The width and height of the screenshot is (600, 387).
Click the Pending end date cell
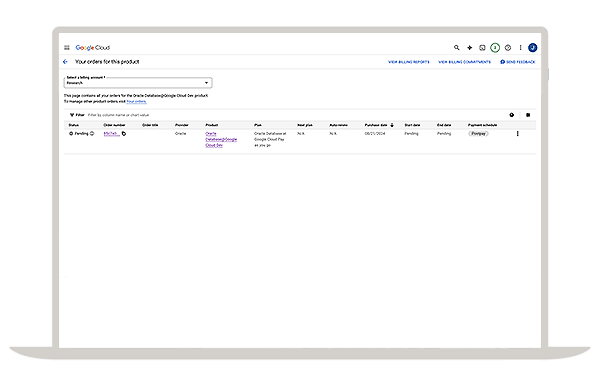444,134
